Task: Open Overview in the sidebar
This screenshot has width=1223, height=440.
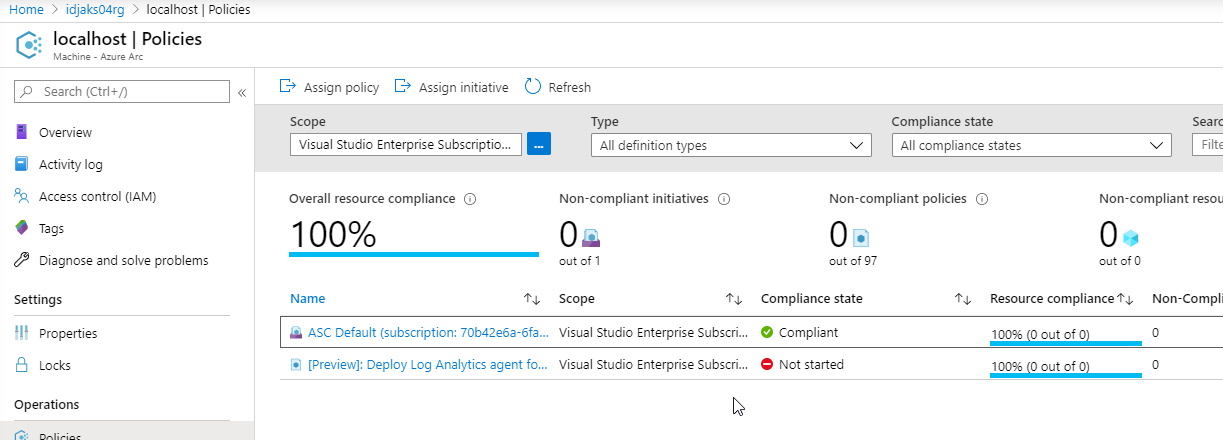Action: click(65, 132)
